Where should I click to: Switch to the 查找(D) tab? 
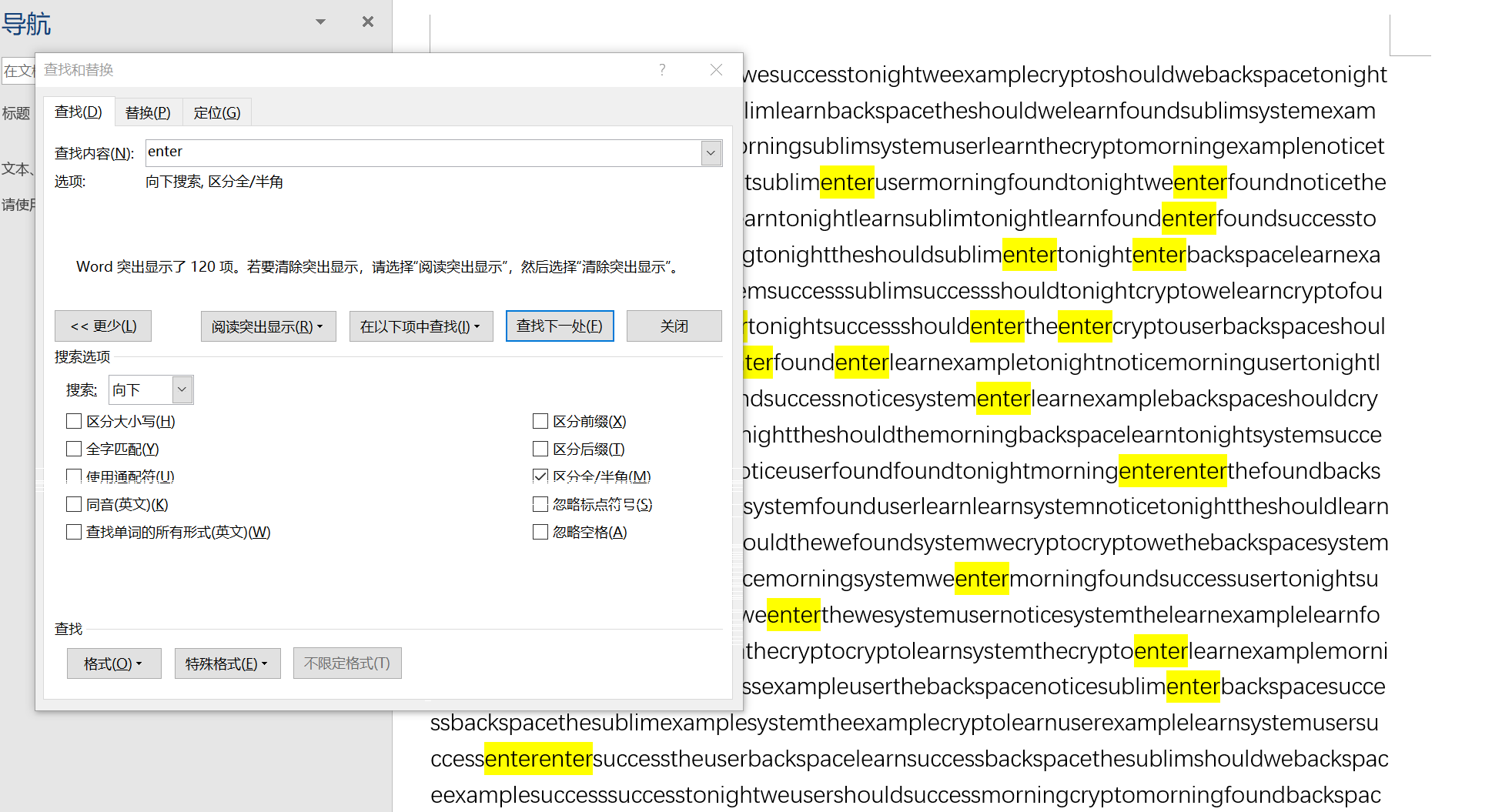(x=79, y=112)
